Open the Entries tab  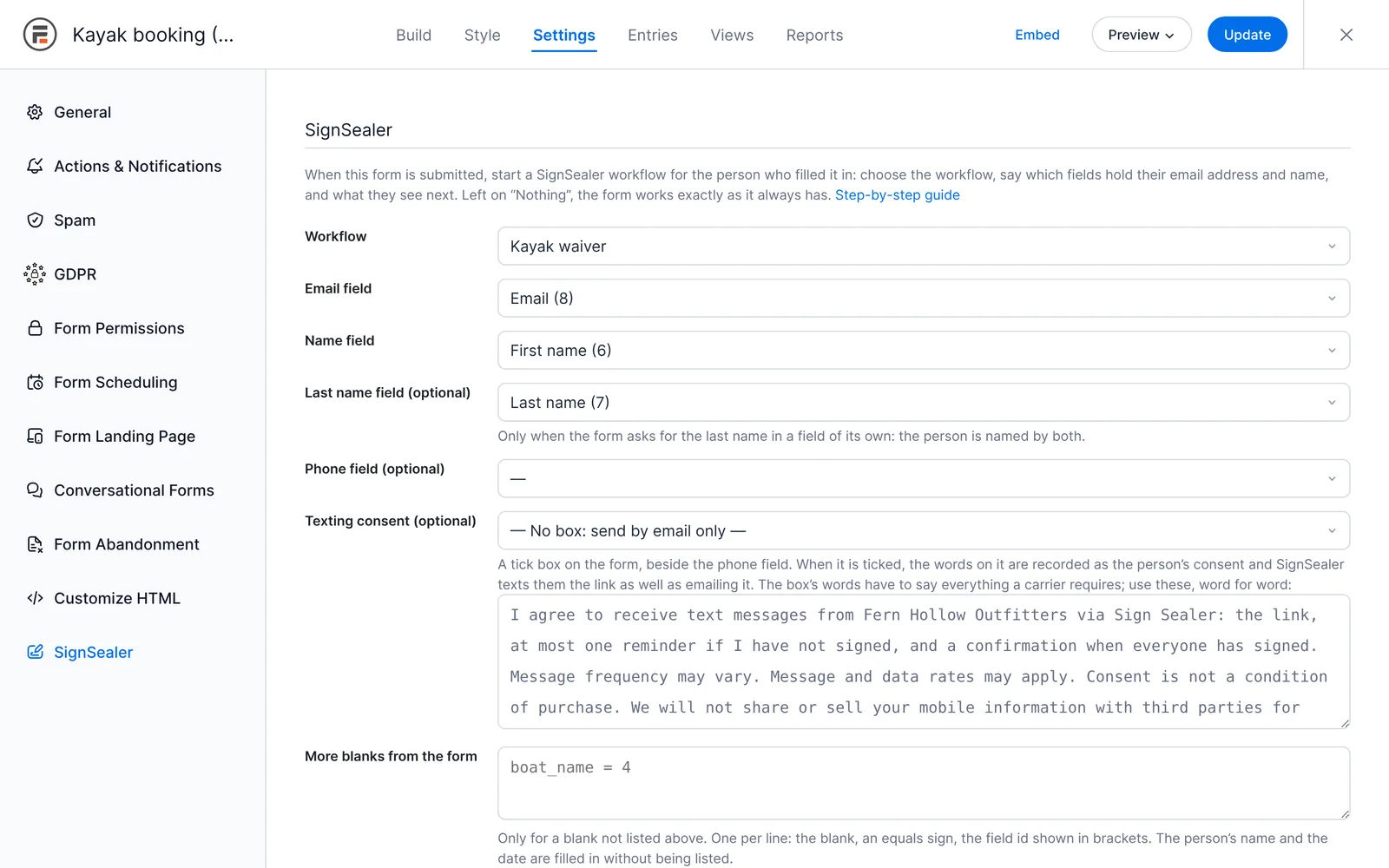pos(653,35)
